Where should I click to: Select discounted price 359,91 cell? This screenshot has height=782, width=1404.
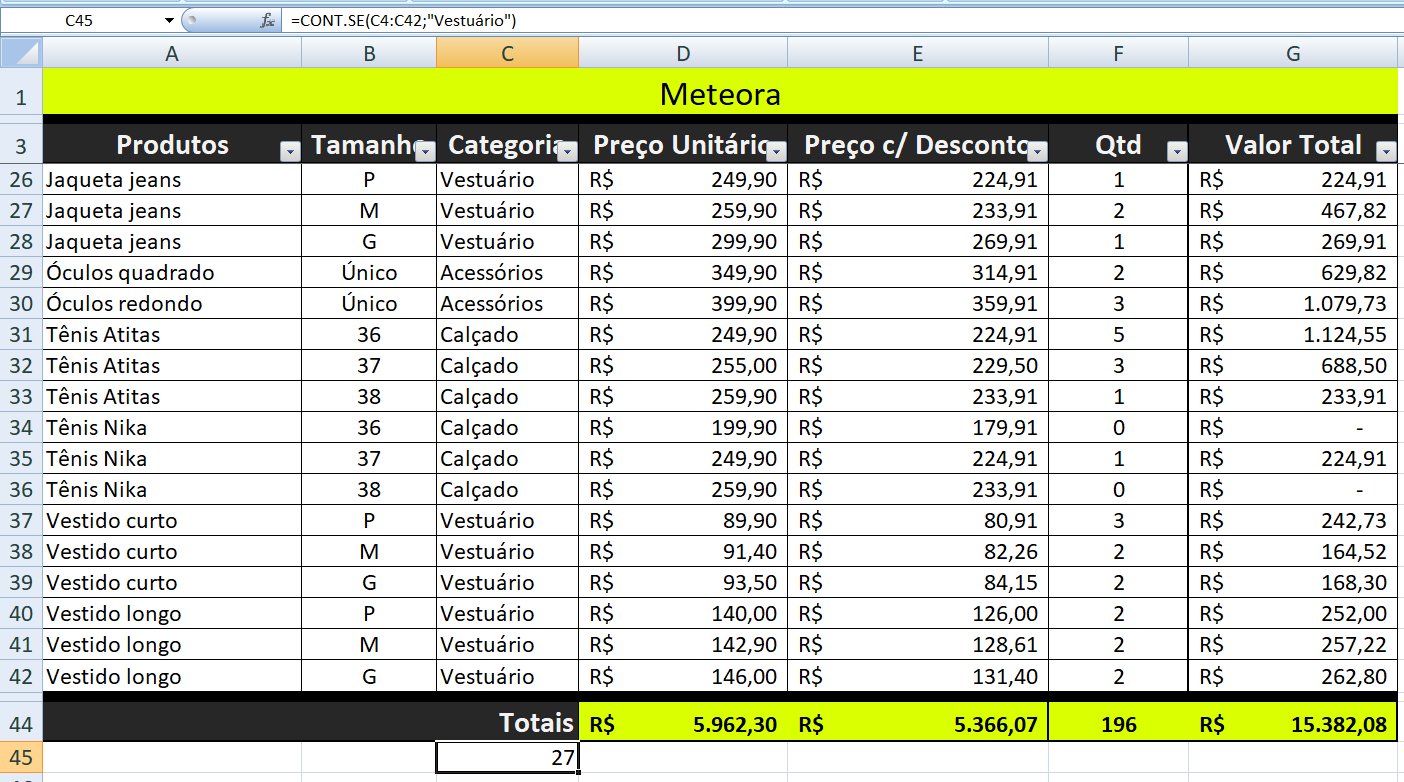pos(918,304)
